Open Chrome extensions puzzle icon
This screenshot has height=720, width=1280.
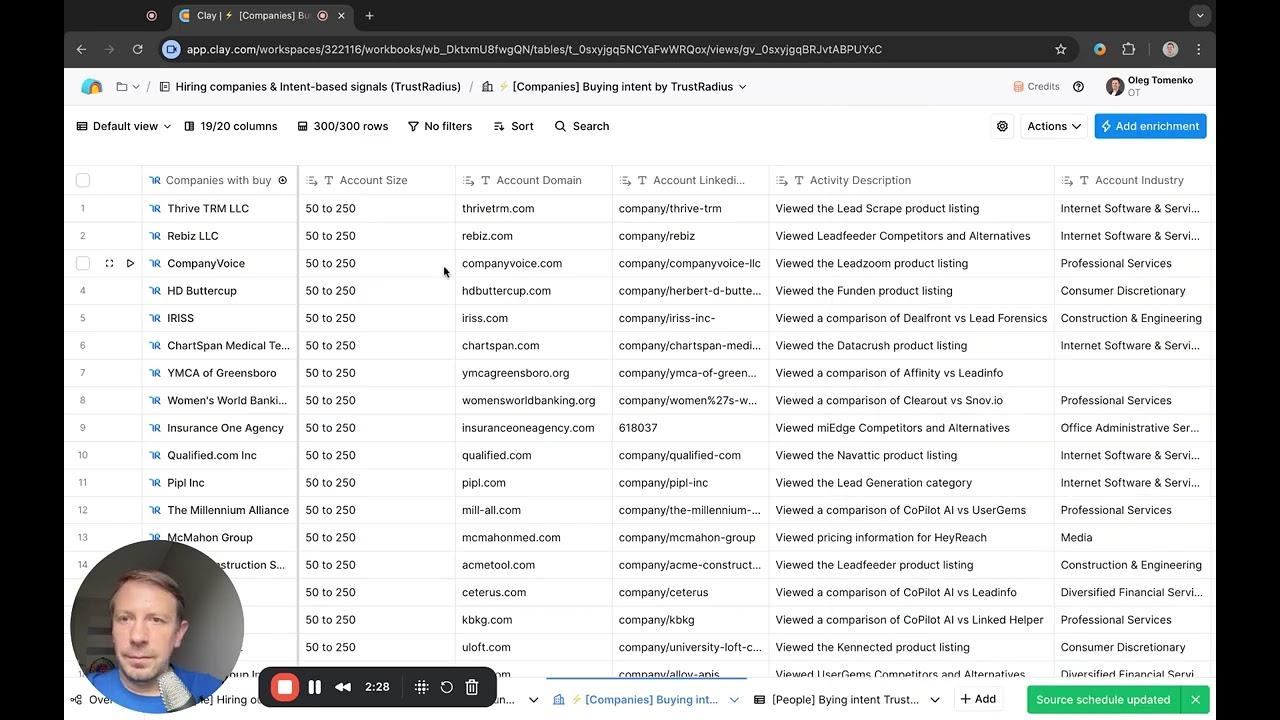[x=1129, y=49]
